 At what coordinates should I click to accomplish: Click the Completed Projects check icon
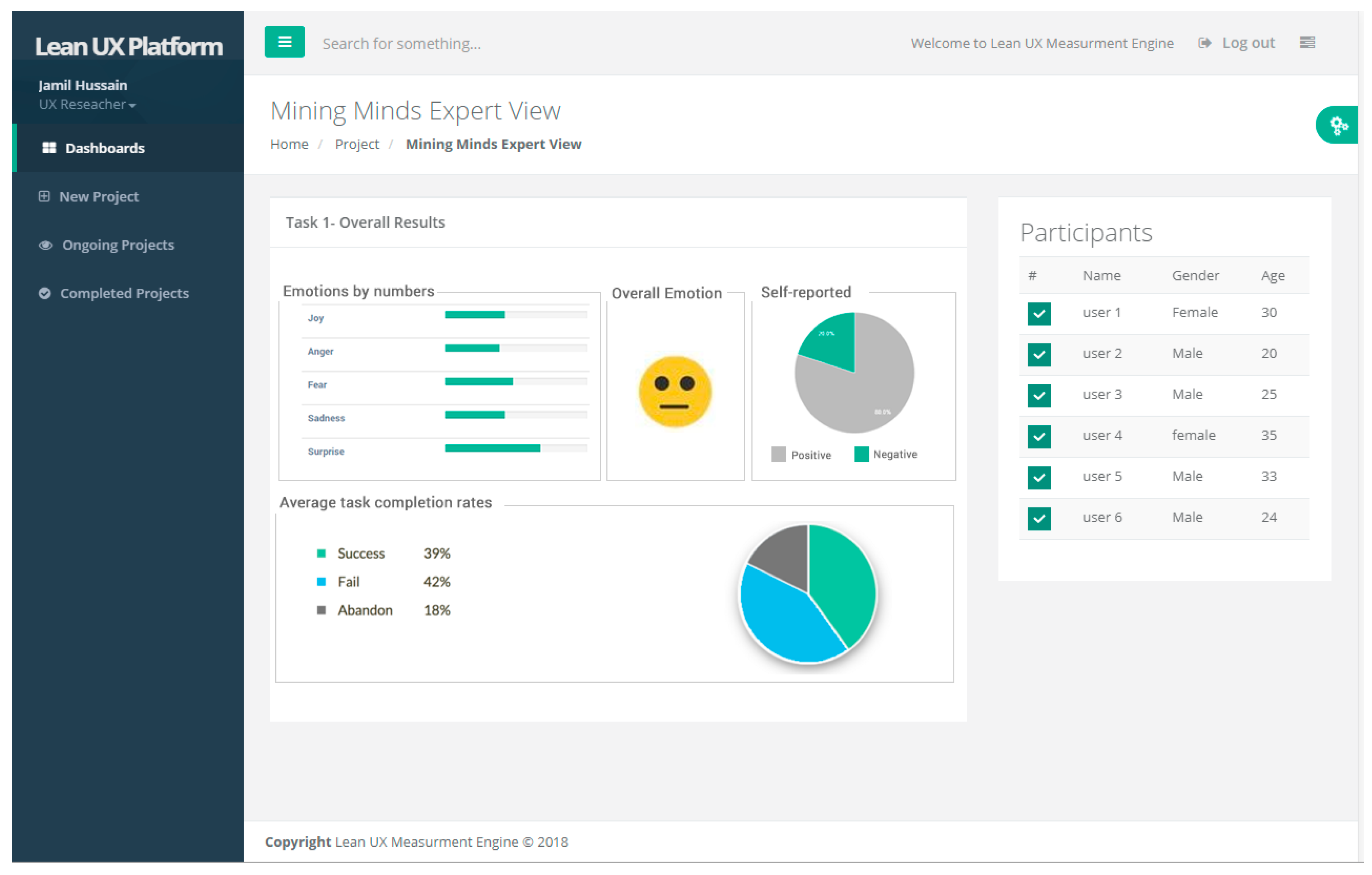point(44,294)
